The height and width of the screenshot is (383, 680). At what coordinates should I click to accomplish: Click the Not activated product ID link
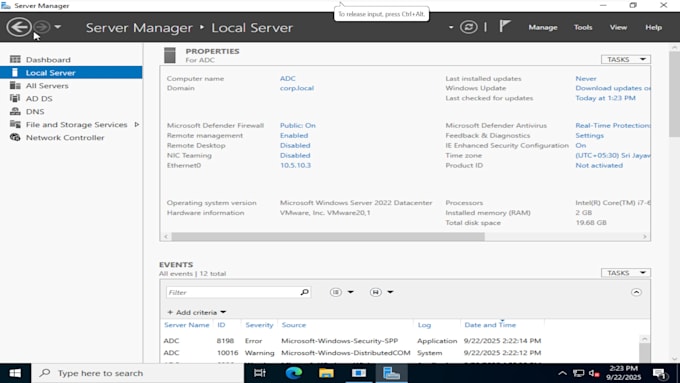(599, 165)
